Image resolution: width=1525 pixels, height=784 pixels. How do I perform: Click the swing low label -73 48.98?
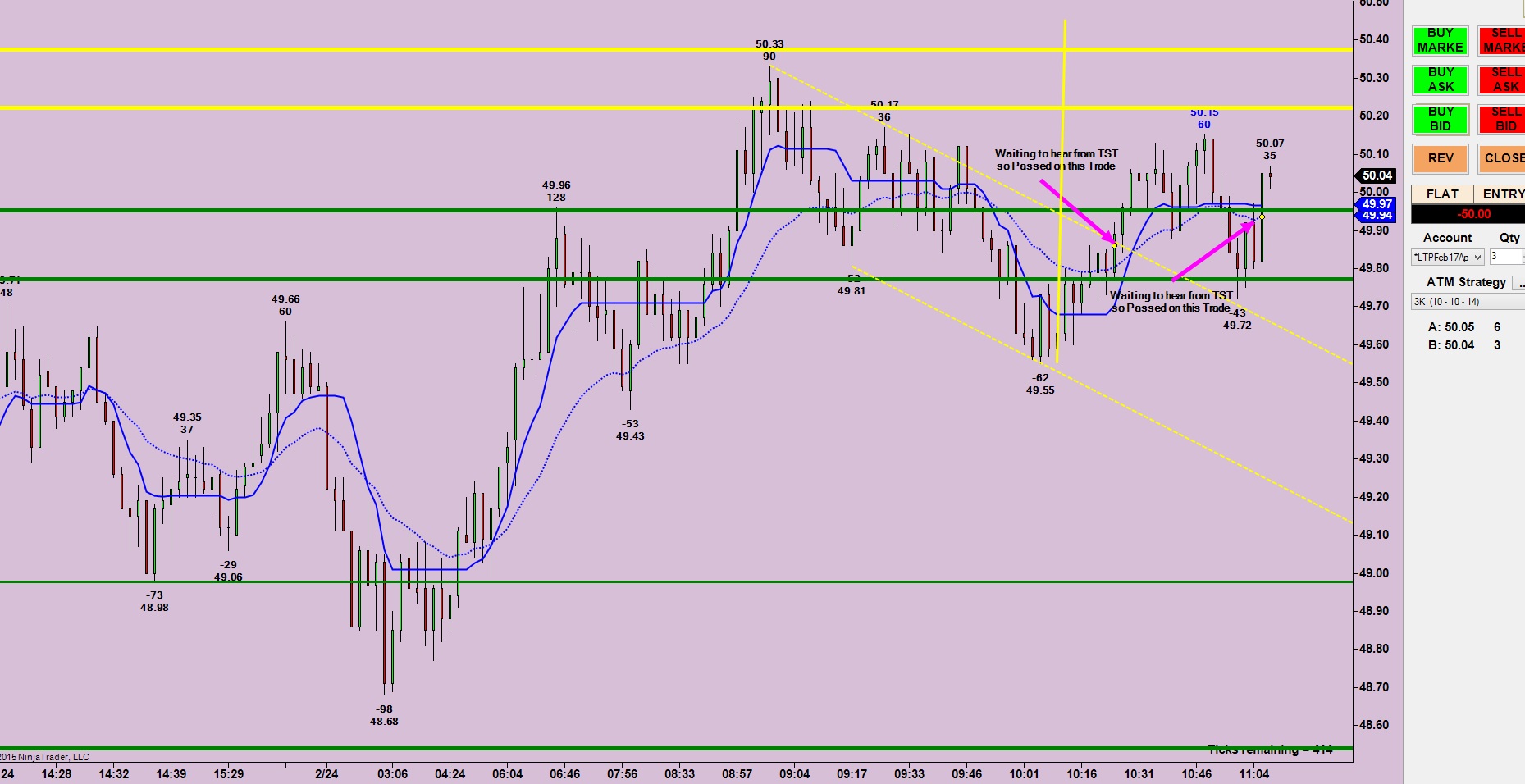click(154, 601)
